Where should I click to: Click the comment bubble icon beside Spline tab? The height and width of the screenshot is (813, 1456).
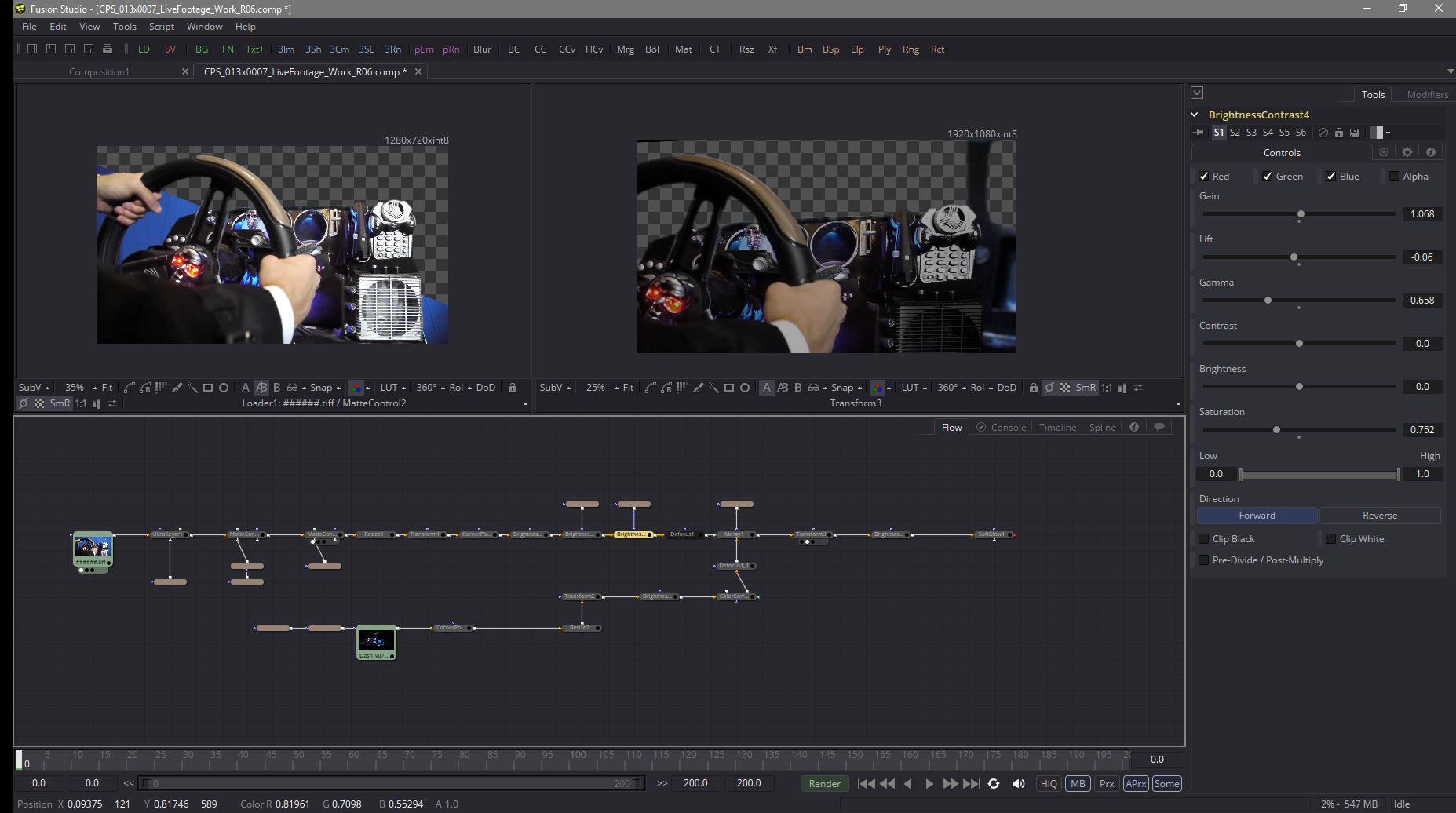pyautogui.click(x=1159, y=427)
